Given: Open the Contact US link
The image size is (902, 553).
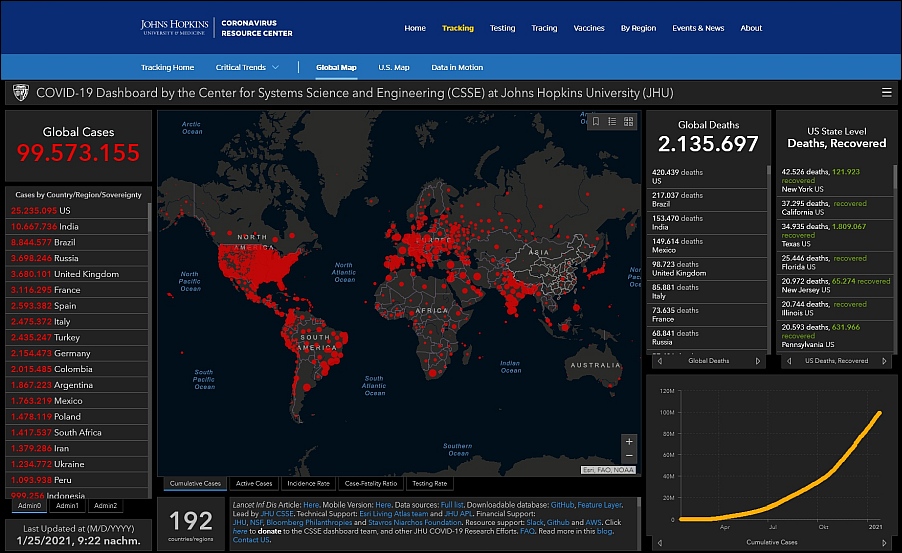Looking at the screenshot, I should pyautogui.click(x=251, y=540).
